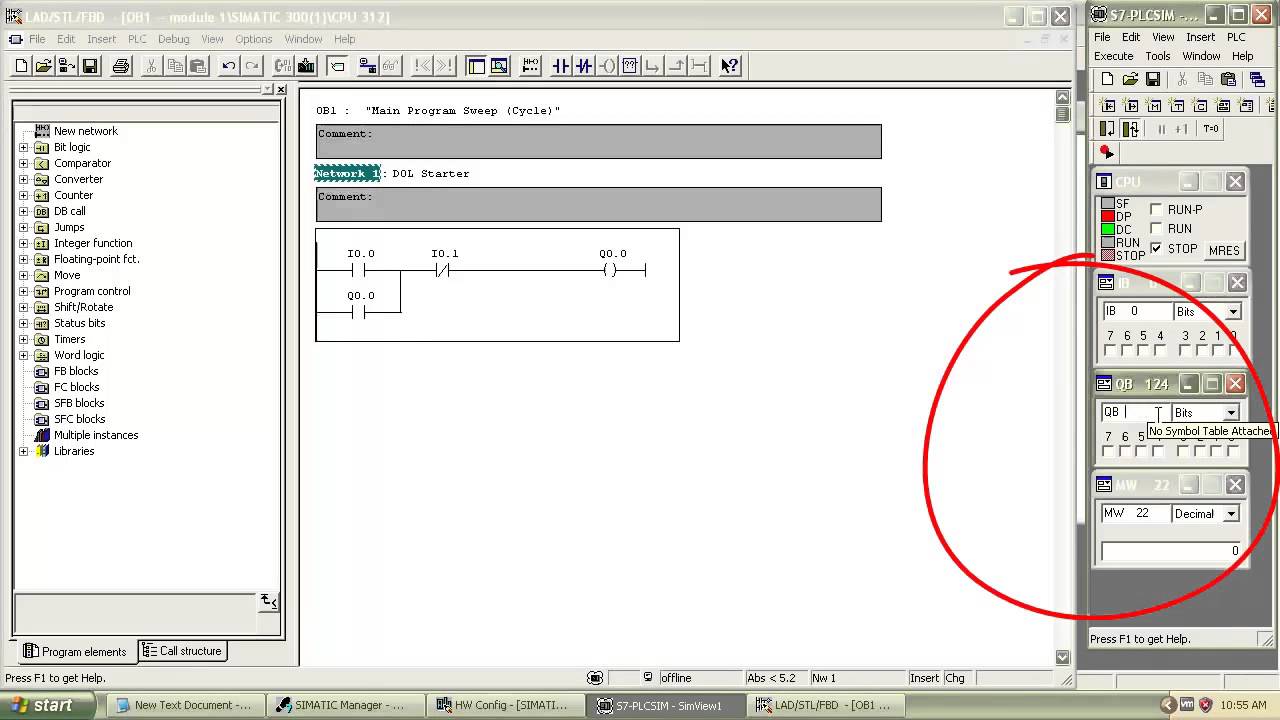
Task: Insert empty box element
Action: point(630,66)
